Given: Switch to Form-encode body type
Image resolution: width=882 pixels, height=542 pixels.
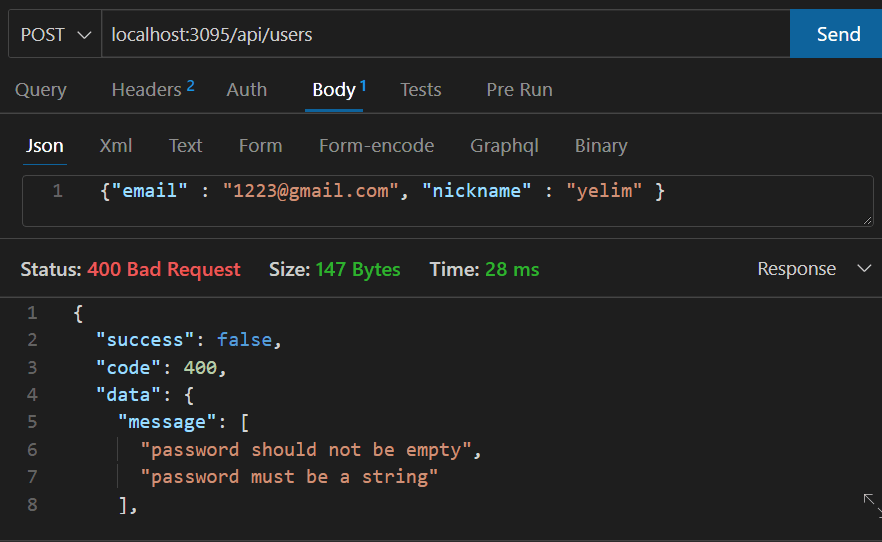Looking at the screenshot, I should pos(376,146).
